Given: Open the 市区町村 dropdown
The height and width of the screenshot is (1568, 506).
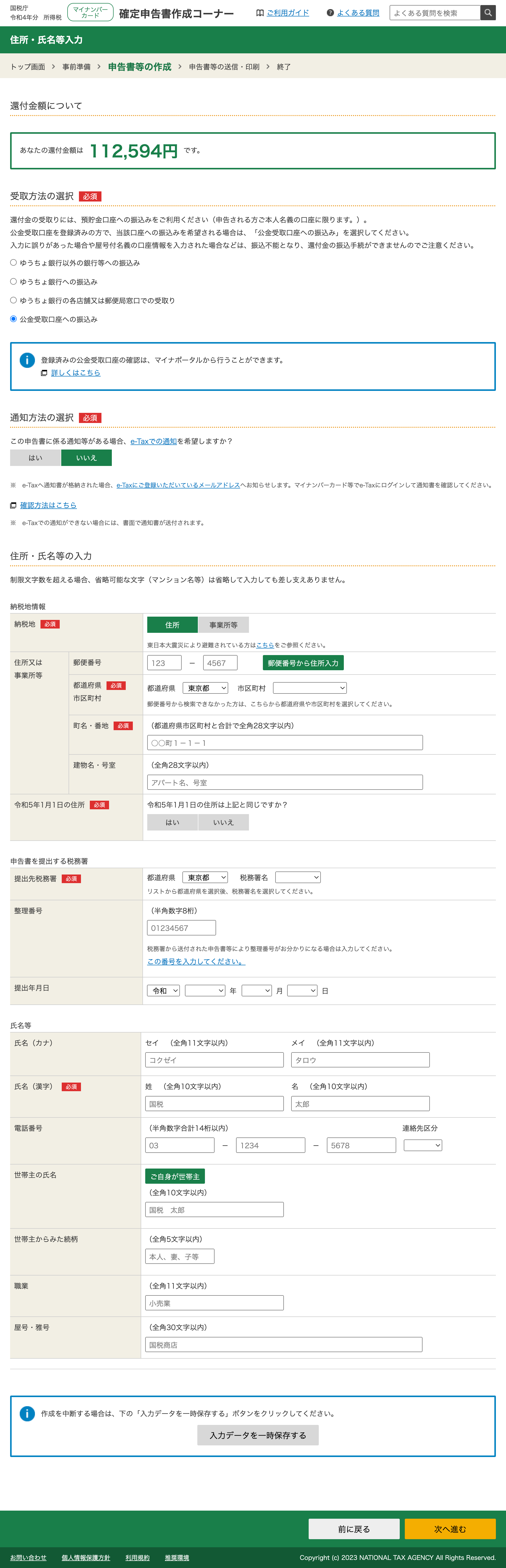Looking at the screenshot, I should pyautogui.click(x=309, y=688).
